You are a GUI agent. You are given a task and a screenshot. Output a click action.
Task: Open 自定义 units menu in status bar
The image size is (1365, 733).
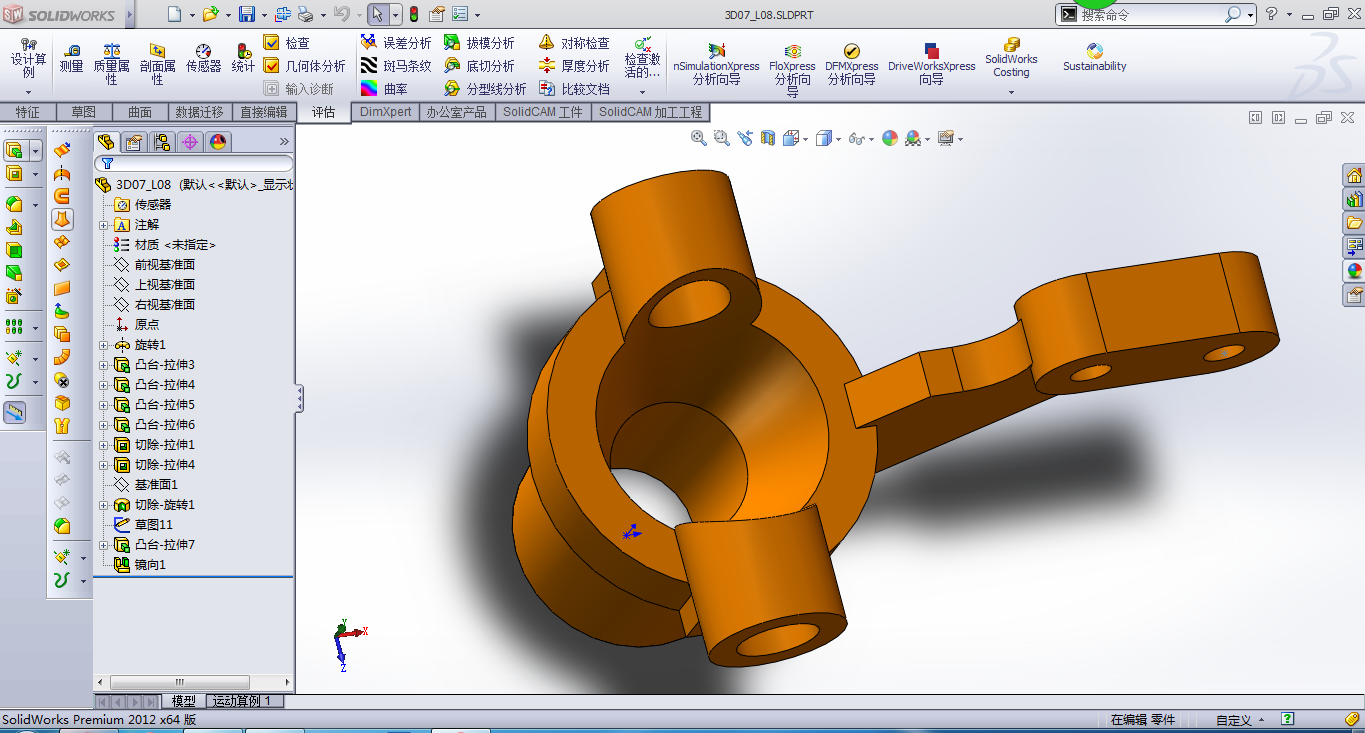[x=1240, y=720]
